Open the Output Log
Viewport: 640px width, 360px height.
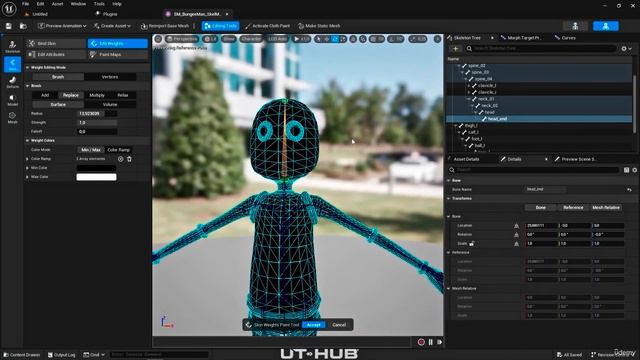(62, 355)
